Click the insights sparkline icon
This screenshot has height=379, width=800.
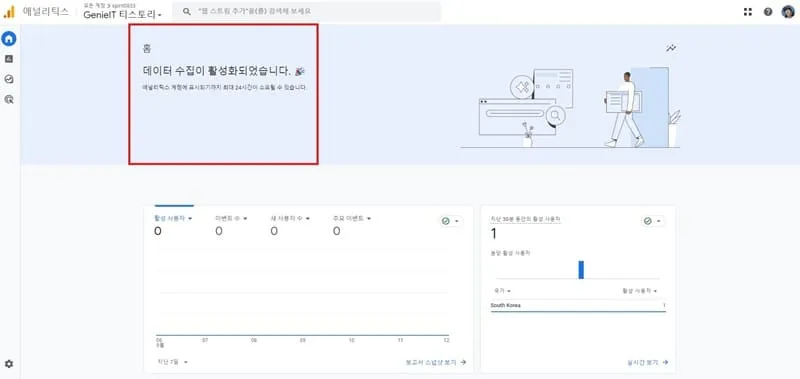[671, 48]
